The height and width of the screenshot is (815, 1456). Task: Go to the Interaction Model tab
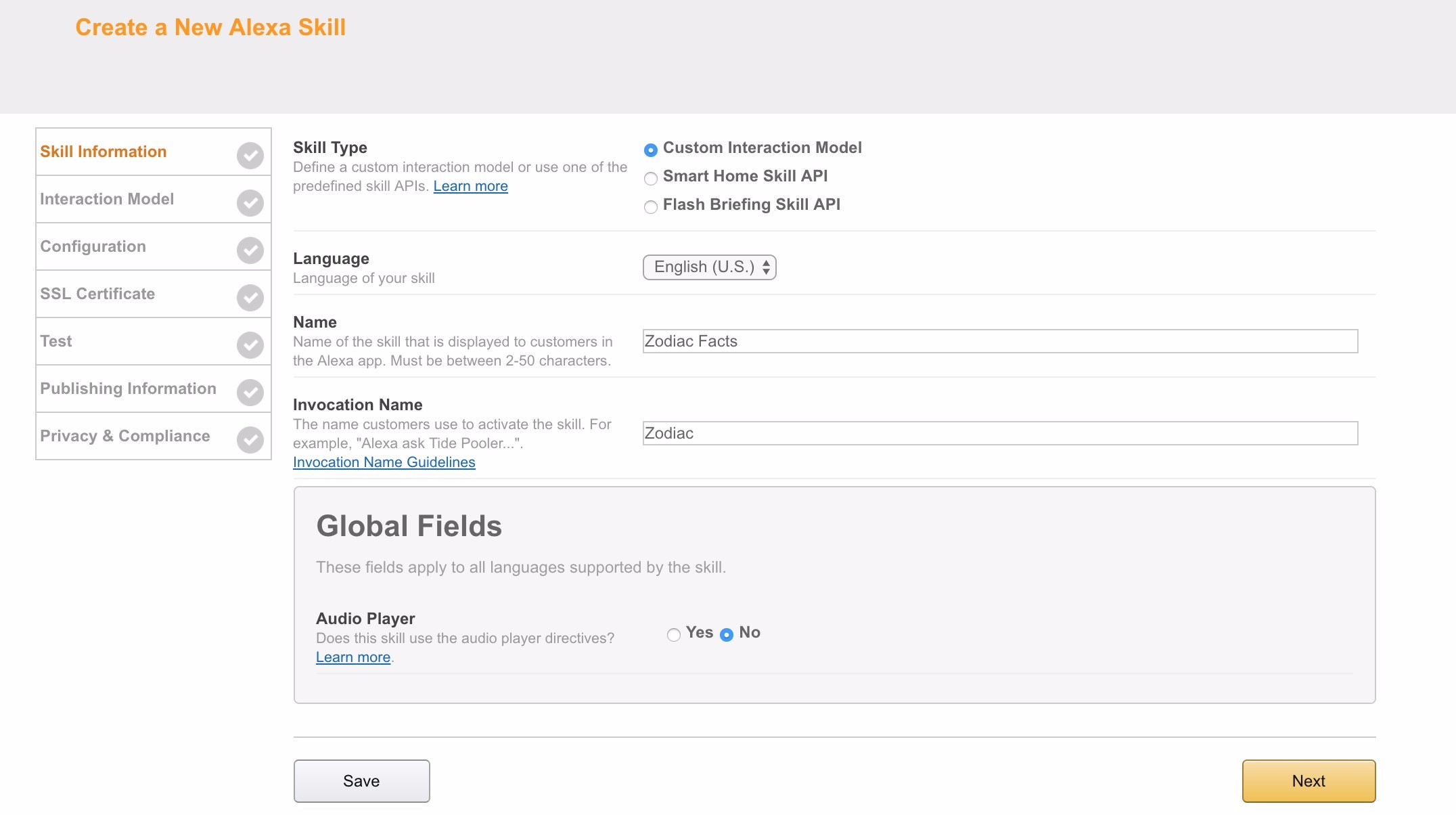(x=107, y=199)
